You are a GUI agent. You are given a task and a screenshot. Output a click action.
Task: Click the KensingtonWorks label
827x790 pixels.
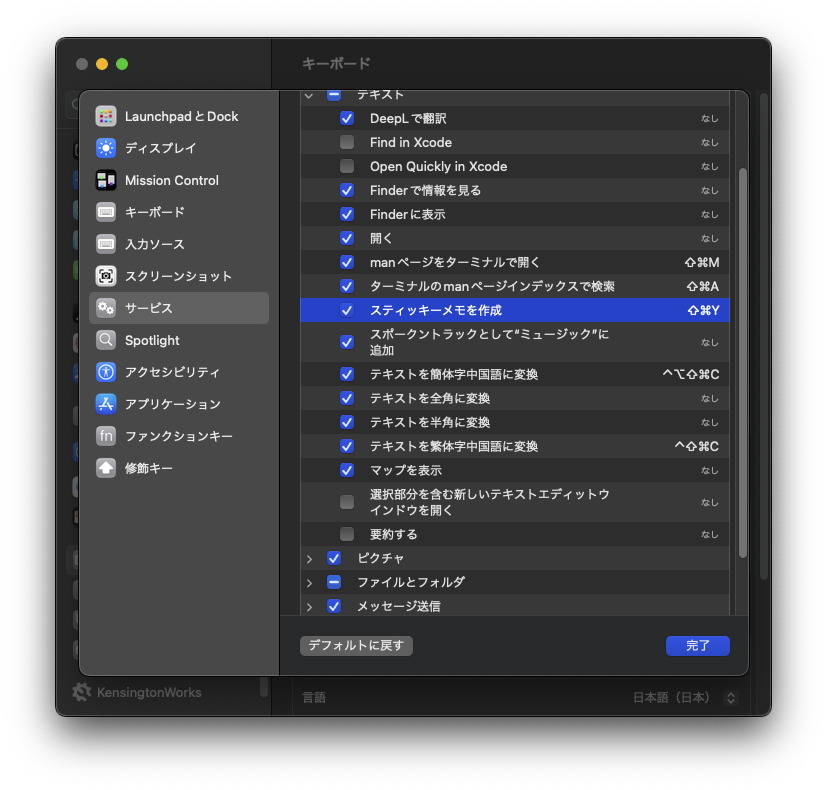pos(149,692)
